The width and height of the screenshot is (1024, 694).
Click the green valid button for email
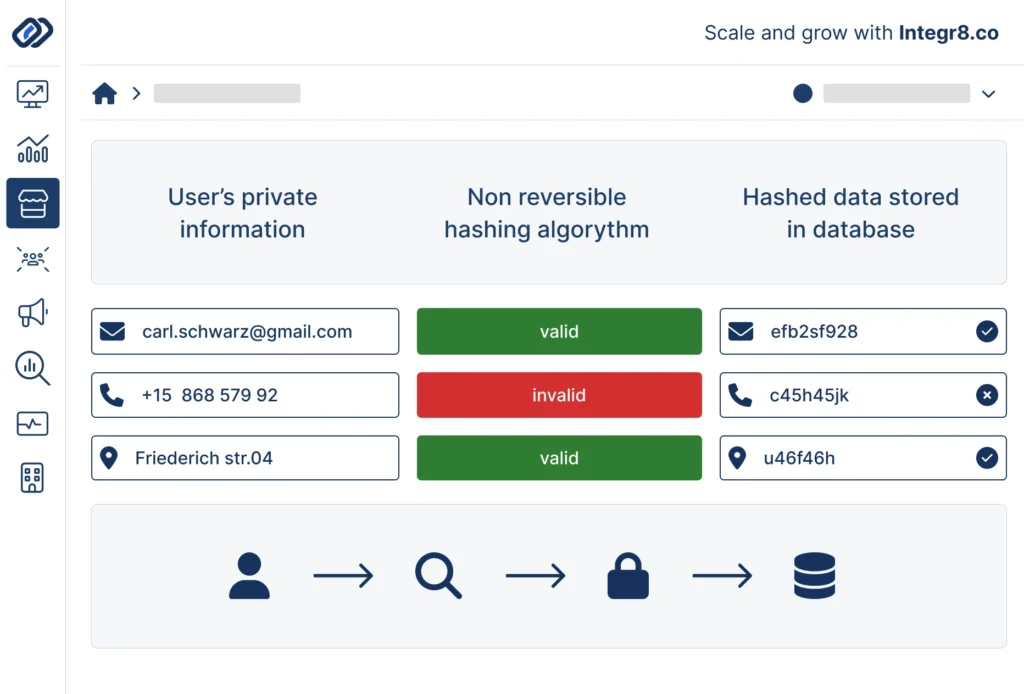tap(559, 332)
